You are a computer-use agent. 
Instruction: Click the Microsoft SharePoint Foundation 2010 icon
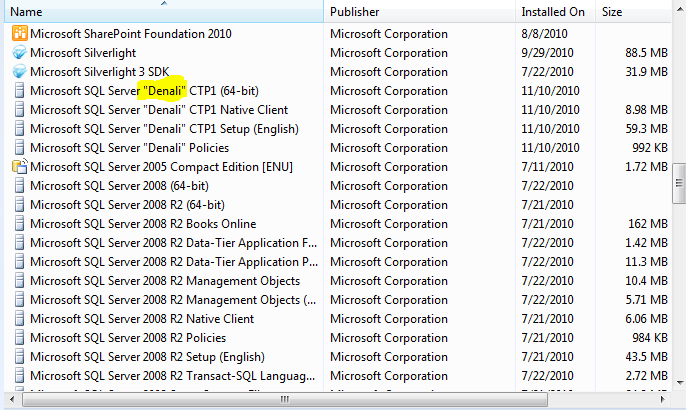tap(20, 33)
